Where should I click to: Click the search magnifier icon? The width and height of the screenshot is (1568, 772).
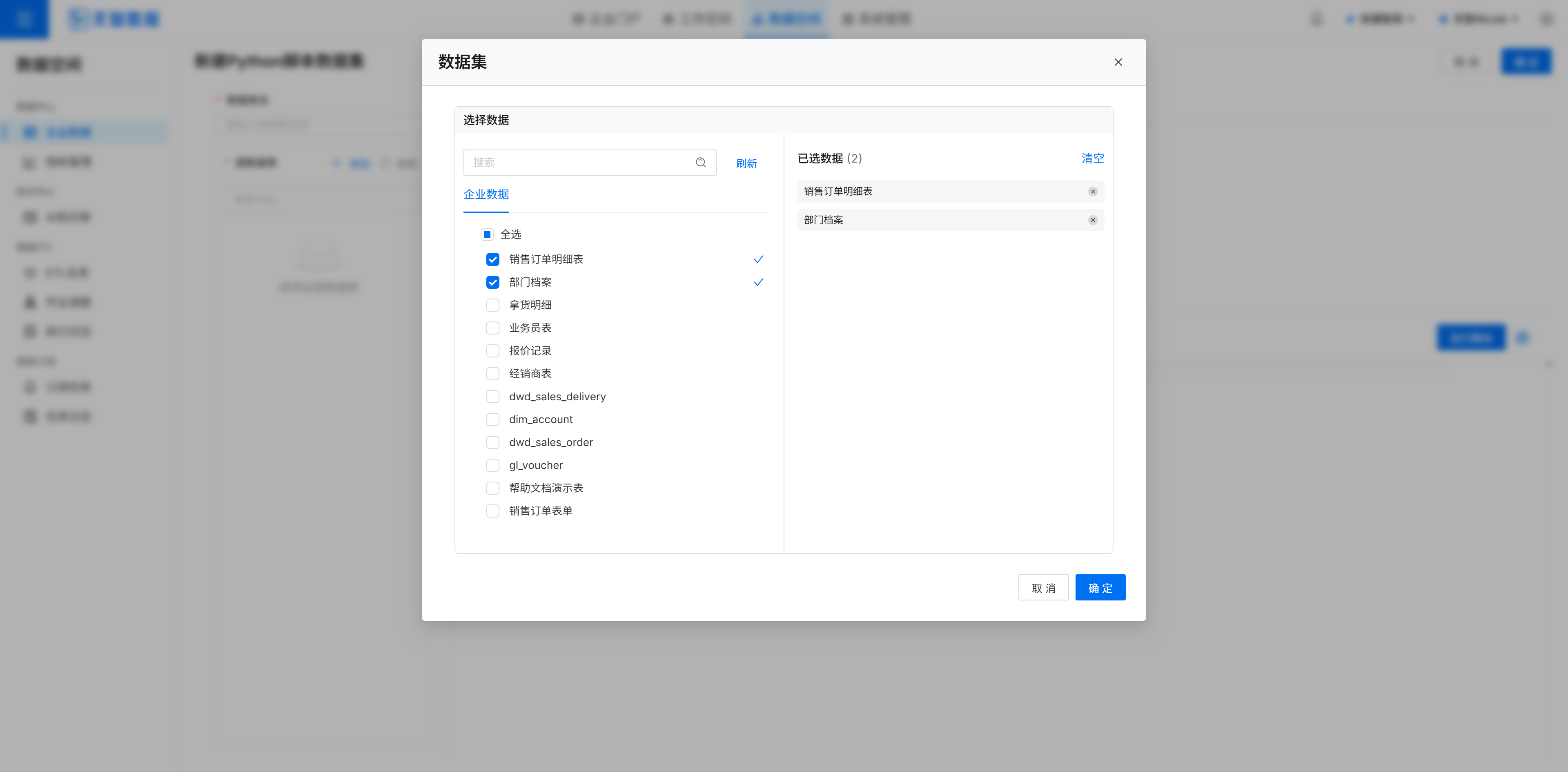point(701,163)
